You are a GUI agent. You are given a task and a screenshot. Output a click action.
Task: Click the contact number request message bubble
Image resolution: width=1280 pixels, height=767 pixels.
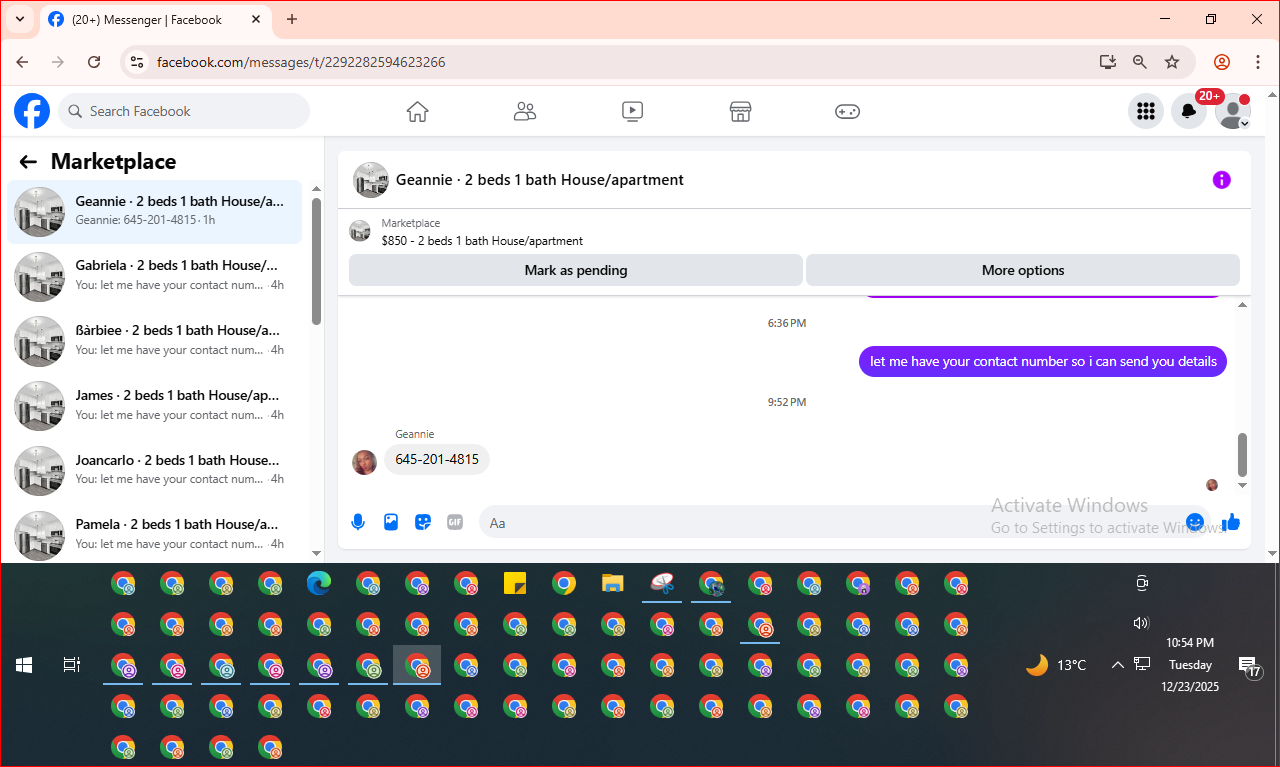tap(1043, 361)
